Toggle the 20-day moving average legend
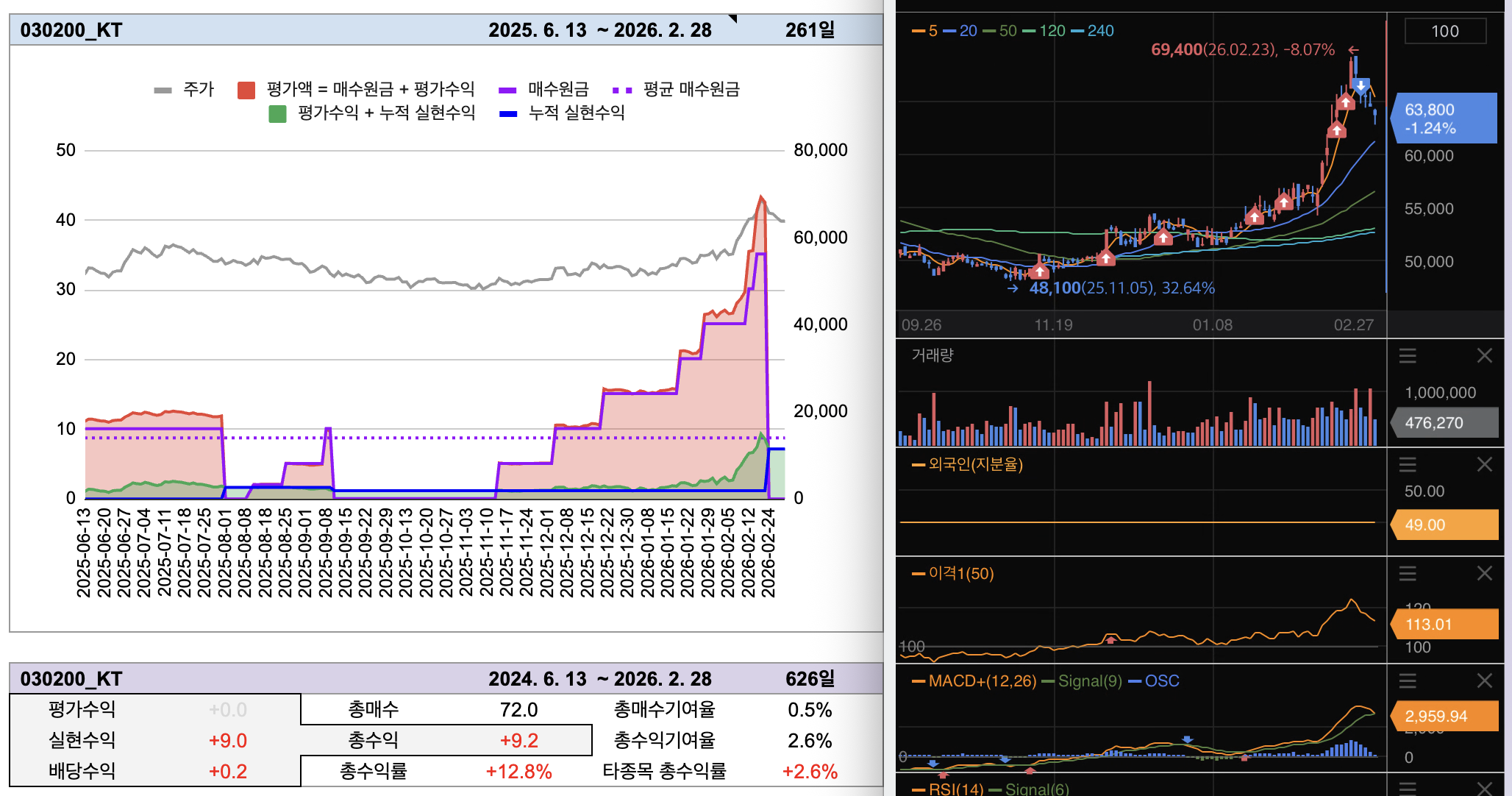The width and height of the screenshot is (1512, 796). [960, 31]
